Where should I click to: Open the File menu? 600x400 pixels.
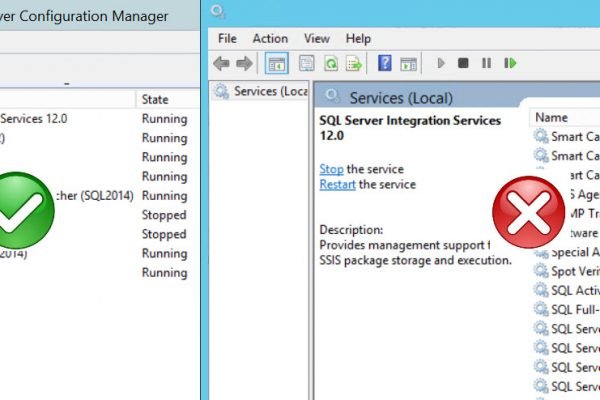tap(227, 38)
